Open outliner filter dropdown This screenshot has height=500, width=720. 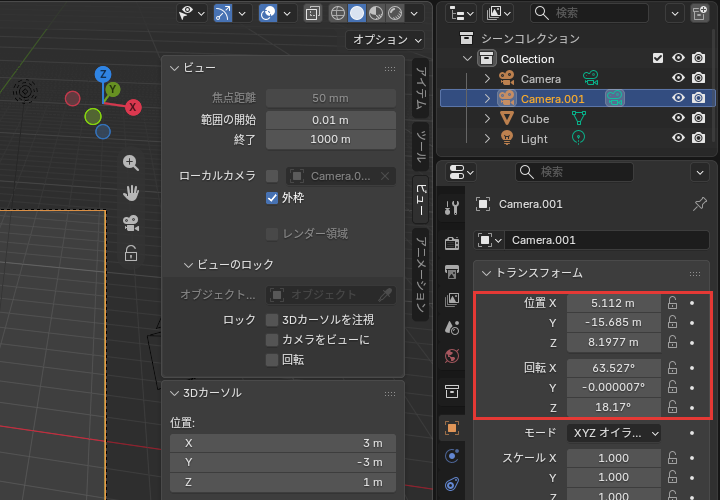pos(675,13)
